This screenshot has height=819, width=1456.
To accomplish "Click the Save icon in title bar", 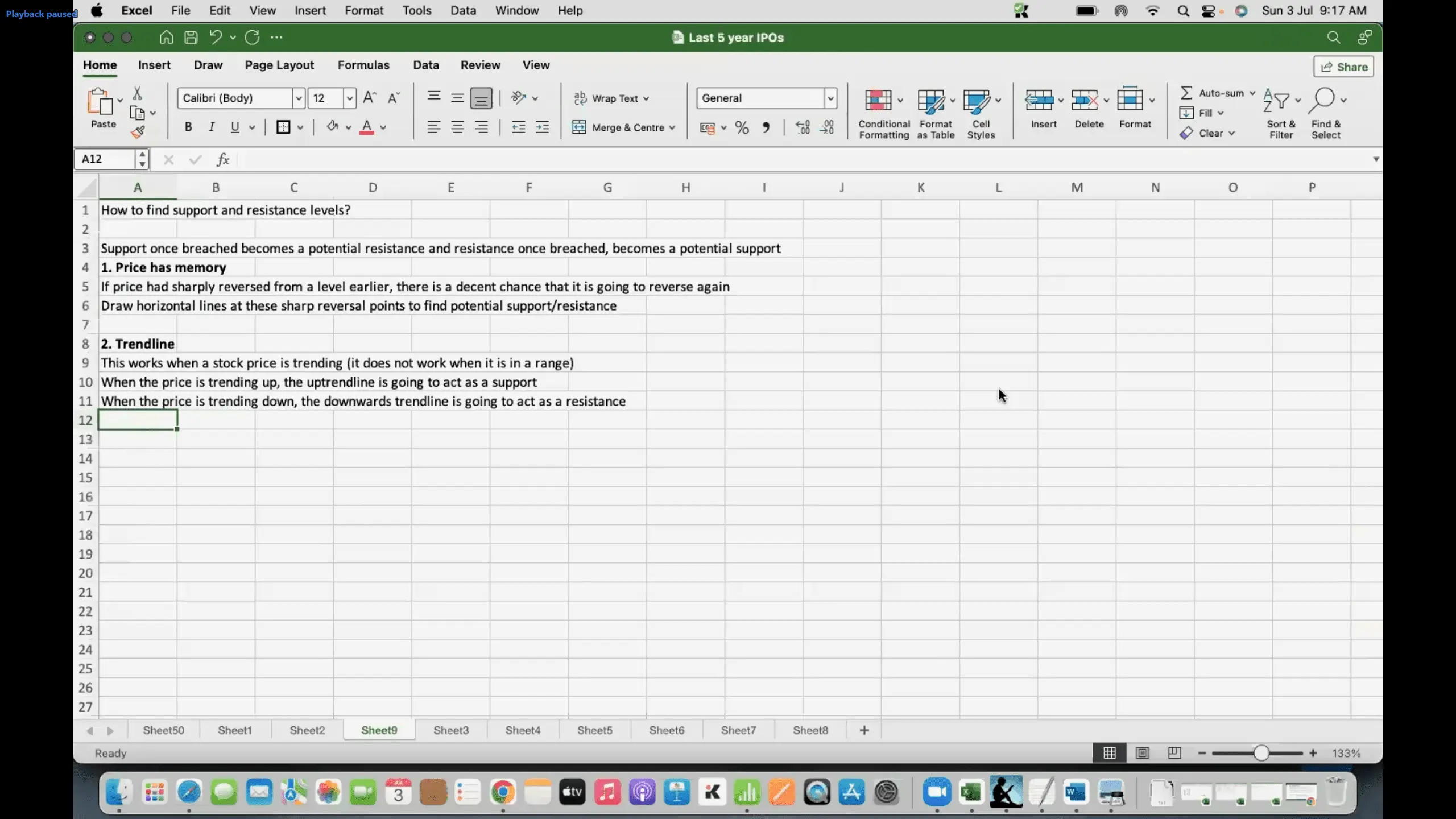I will point(191,38).
